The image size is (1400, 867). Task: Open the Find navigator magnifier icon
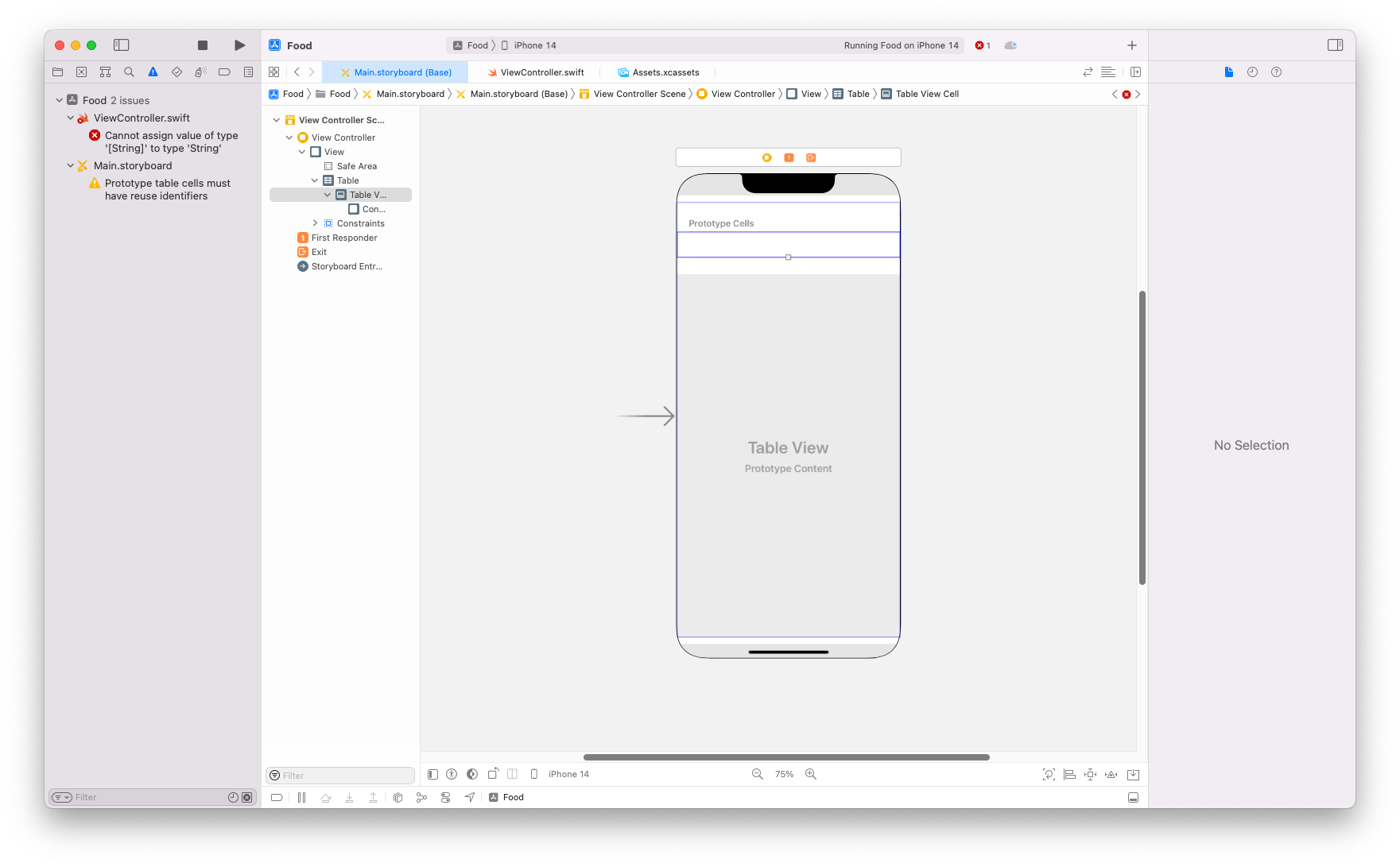(x=129, y=72)
